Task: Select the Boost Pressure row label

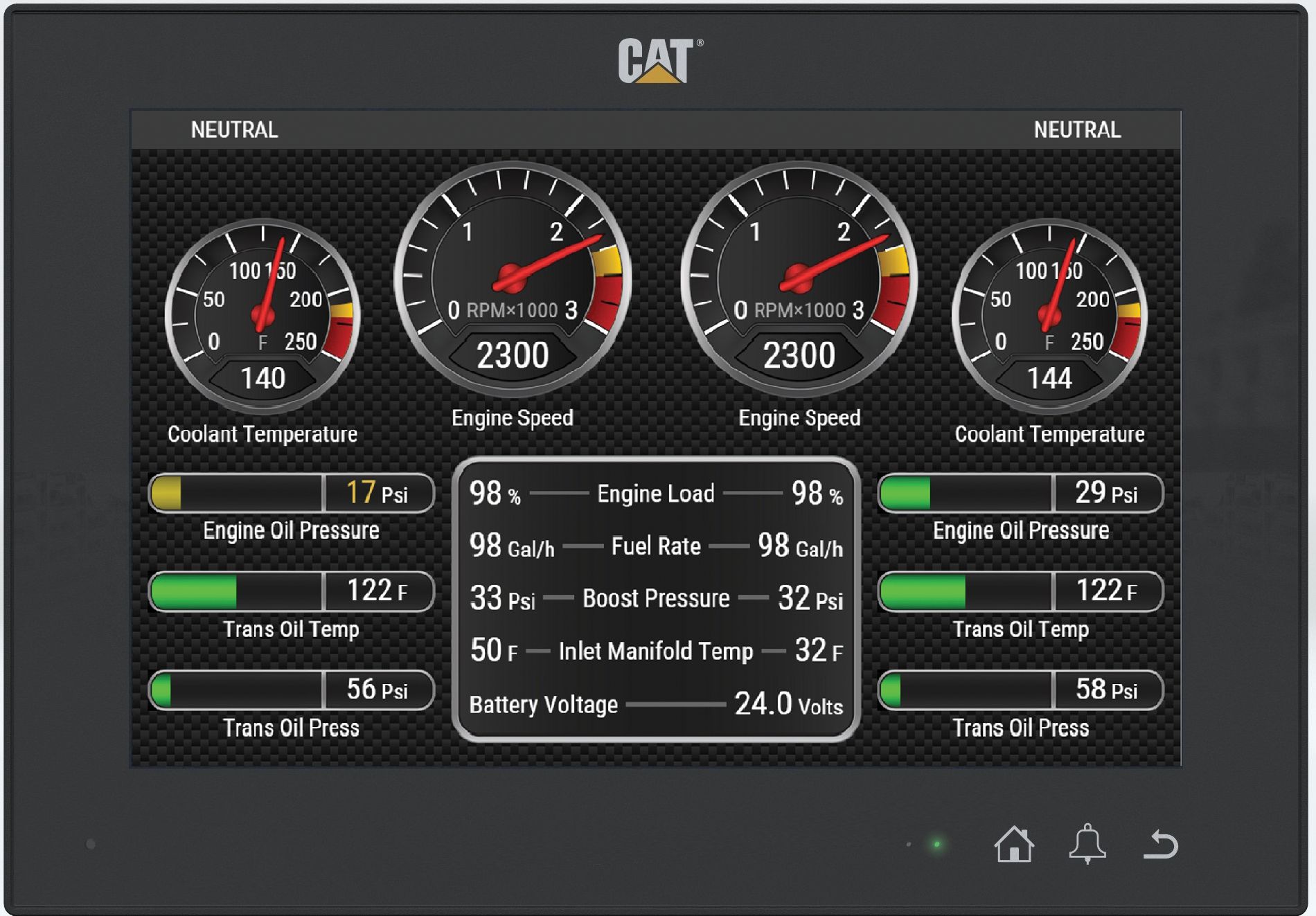Action: tap(655, 598)
